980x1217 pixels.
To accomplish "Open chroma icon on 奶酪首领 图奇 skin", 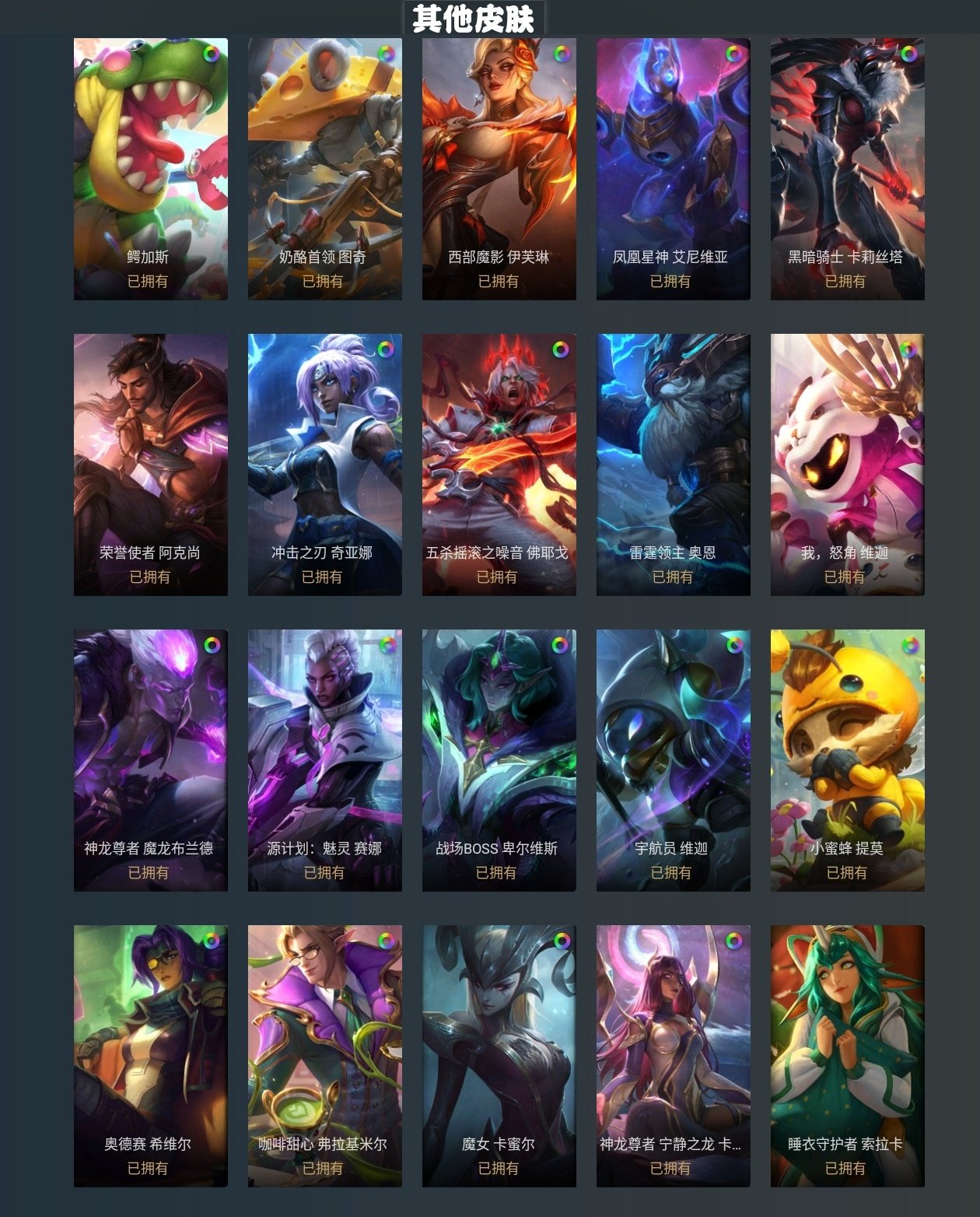I will click(386, 54).
